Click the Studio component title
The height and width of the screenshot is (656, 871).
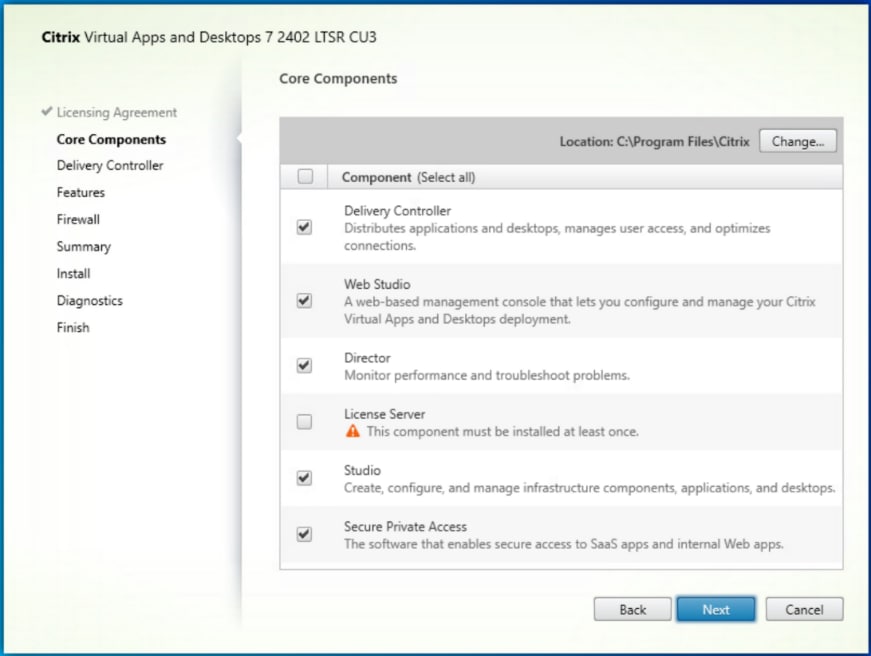pos(362,470)
